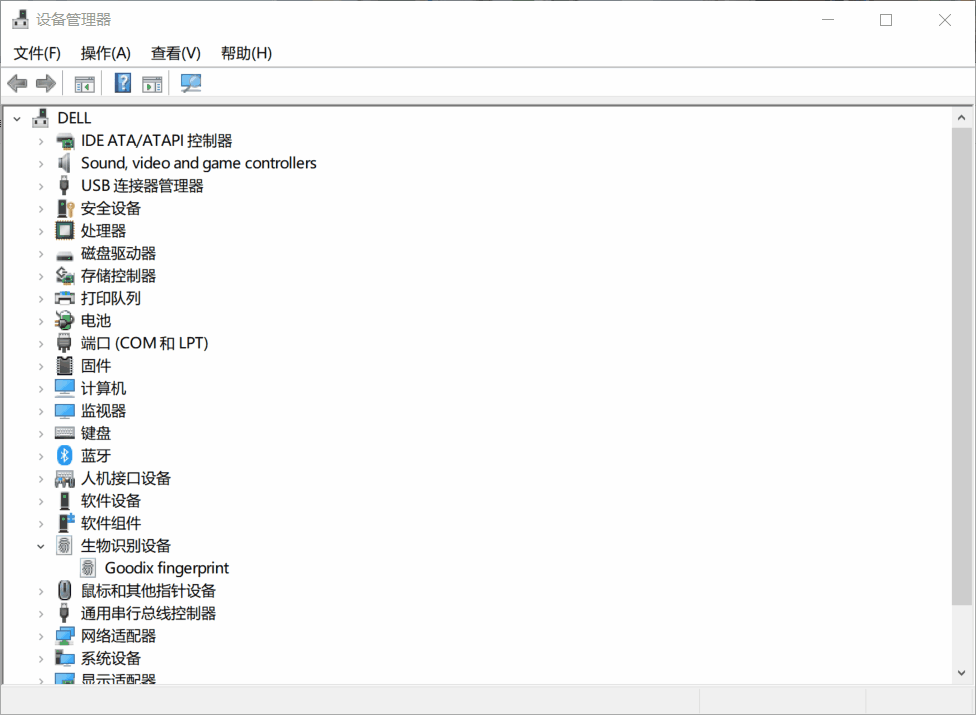Expand the Sound, video and game controllers node
The image size is (976, 715).
(41, 163)
